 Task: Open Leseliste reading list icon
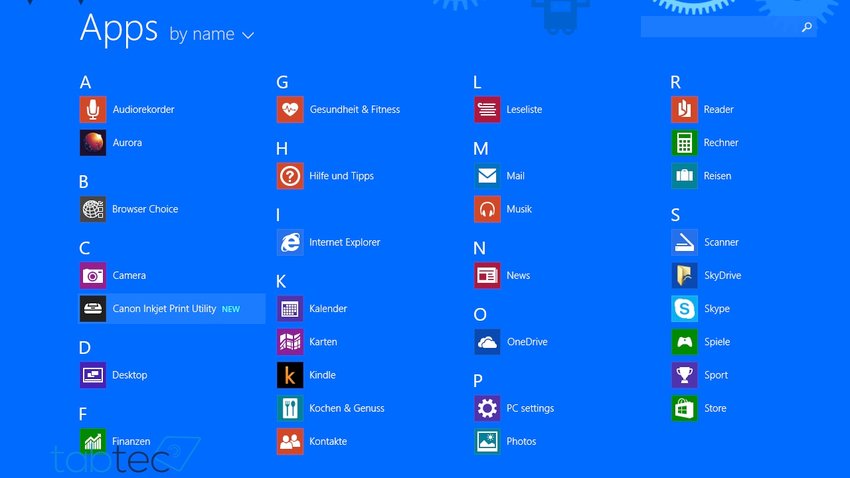click(x=487, y=109)
